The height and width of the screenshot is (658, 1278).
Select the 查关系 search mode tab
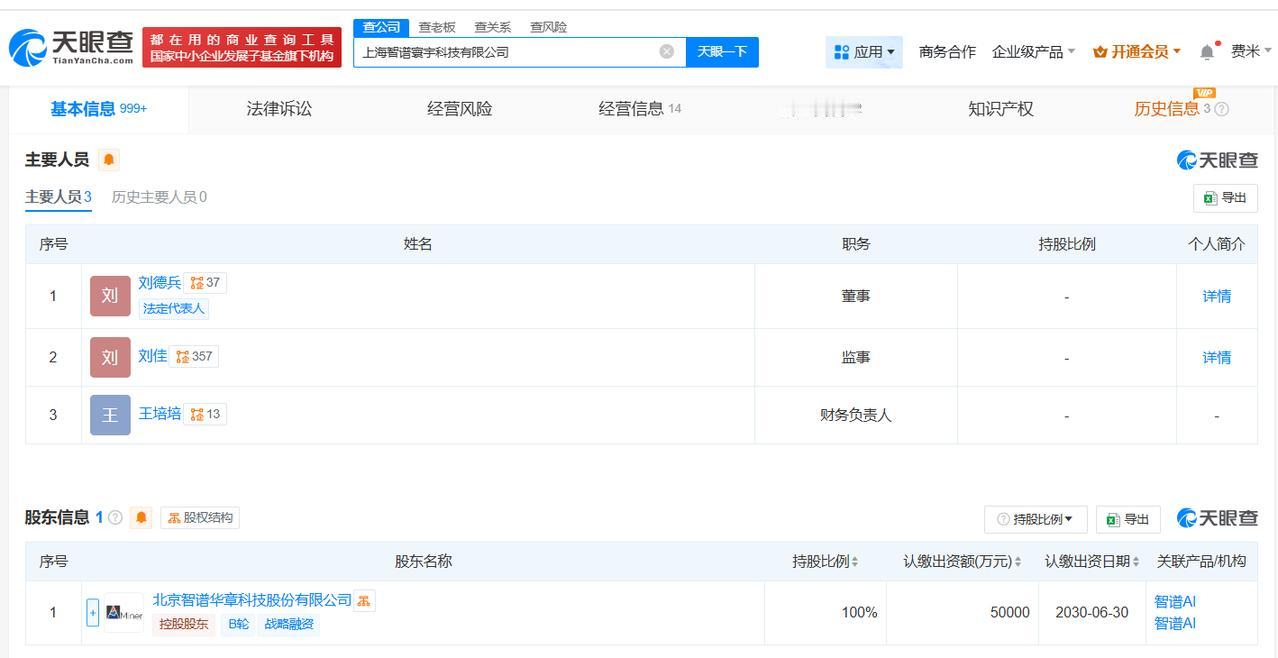pos(492,27)
